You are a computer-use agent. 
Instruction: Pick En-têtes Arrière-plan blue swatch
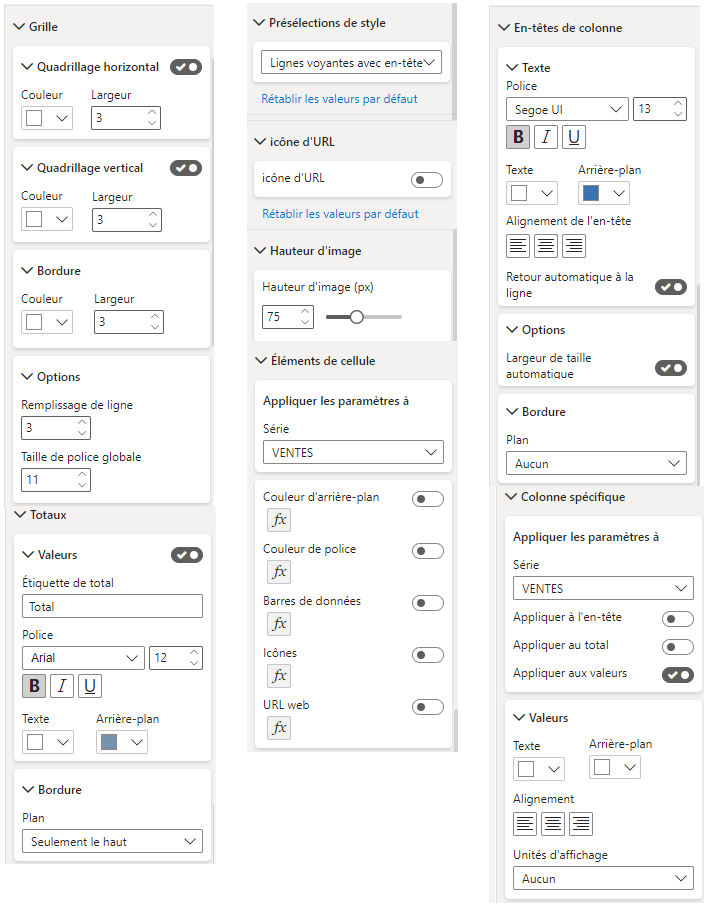tap(591, 193)
